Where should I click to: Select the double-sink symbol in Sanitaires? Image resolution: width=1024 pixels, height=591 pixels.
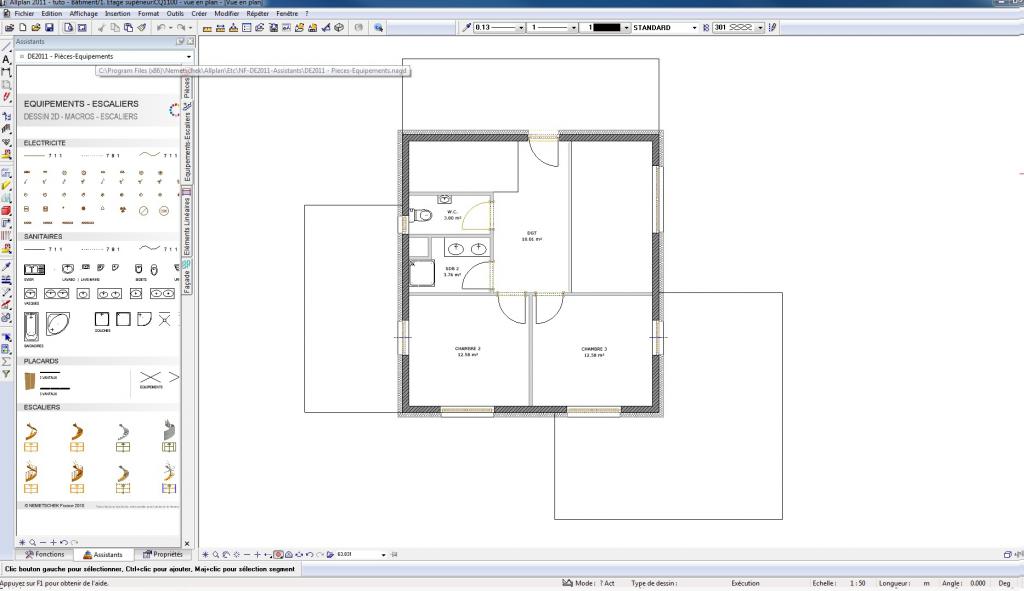(x=56, y=294)
